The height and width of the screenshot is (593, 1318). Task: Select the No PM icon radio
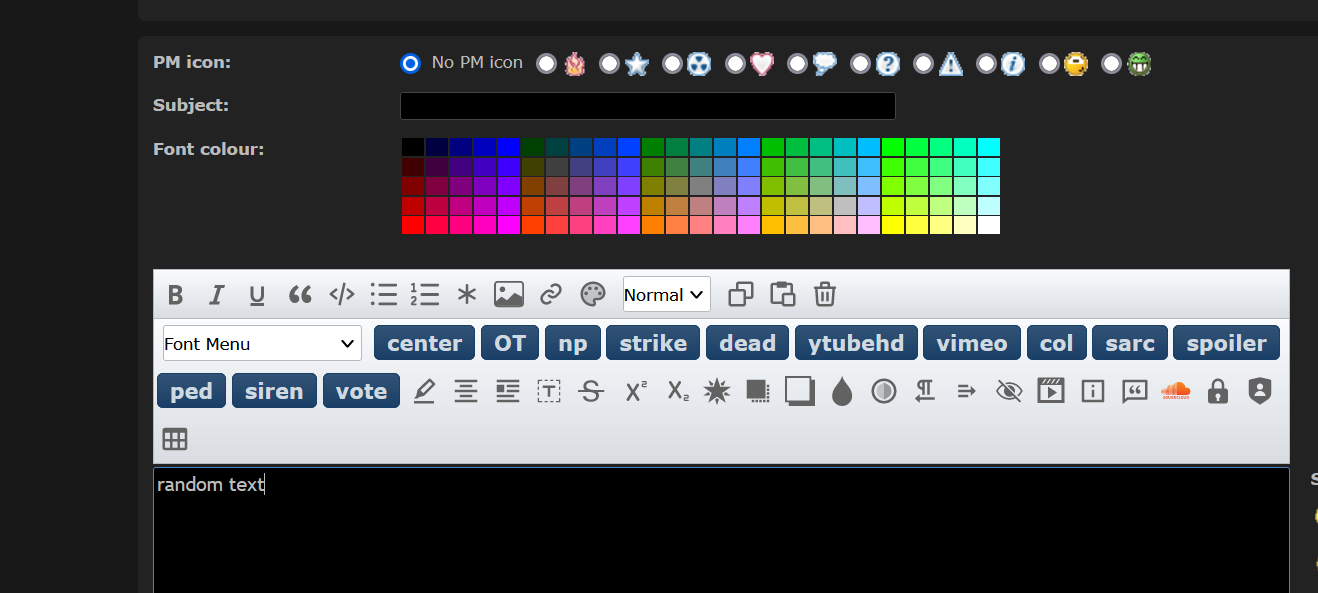pos(410,63)
